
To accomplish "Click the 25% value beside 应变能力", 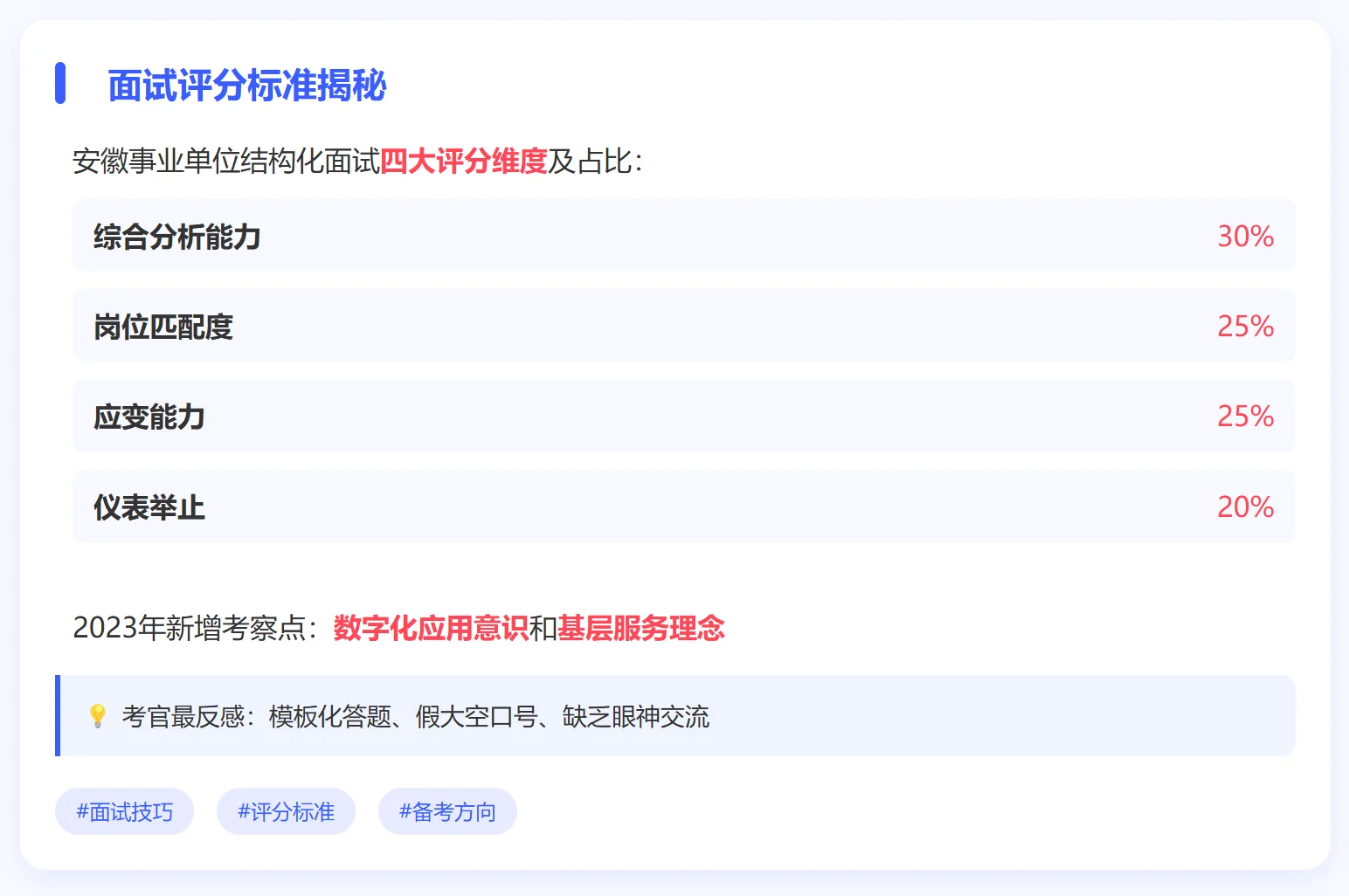I will [1245, 417].
